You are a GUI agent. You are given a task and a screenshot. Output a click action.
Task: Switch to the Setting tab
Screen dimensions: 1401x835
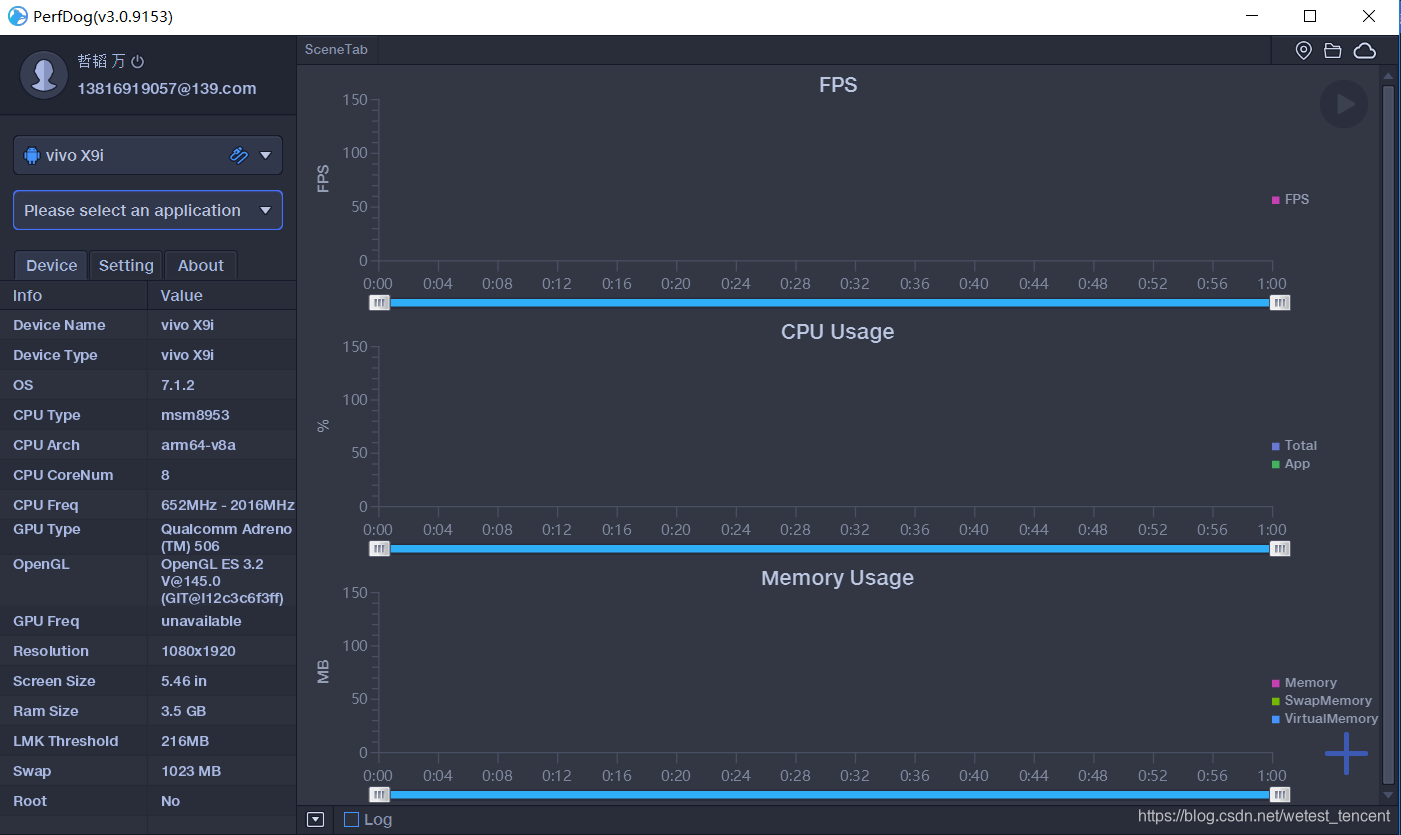point(126,265)
